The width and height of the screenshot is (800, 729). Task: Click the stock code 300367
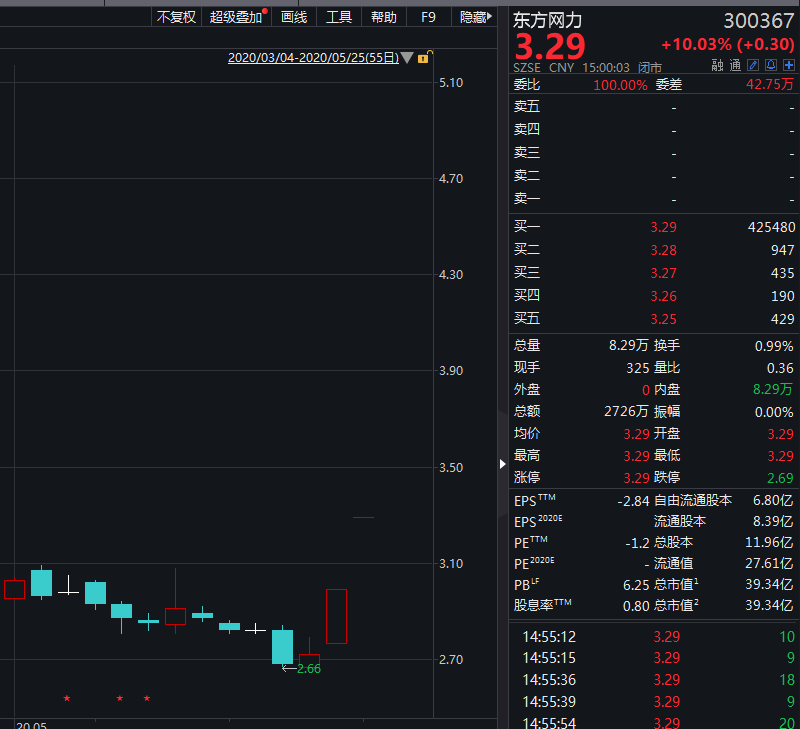point(759,21)
